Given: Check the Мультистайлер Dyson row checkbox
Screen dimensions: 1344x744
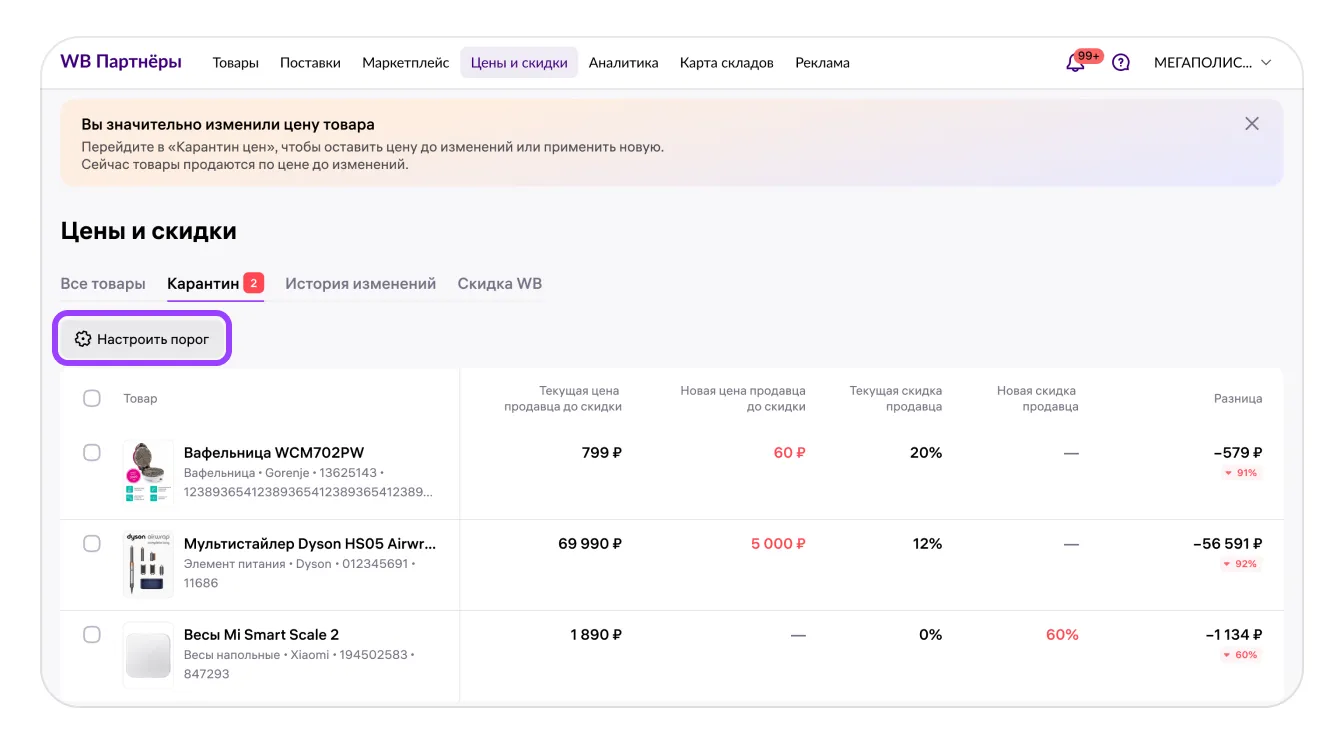Looking at the screenshot, I should coord(92,544).
